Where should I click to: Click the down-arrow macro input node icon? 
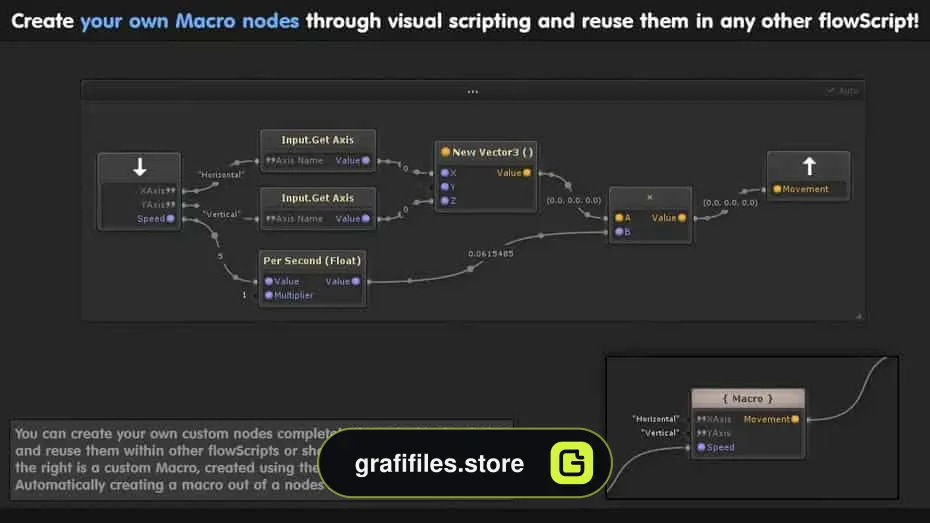[139, 167]
